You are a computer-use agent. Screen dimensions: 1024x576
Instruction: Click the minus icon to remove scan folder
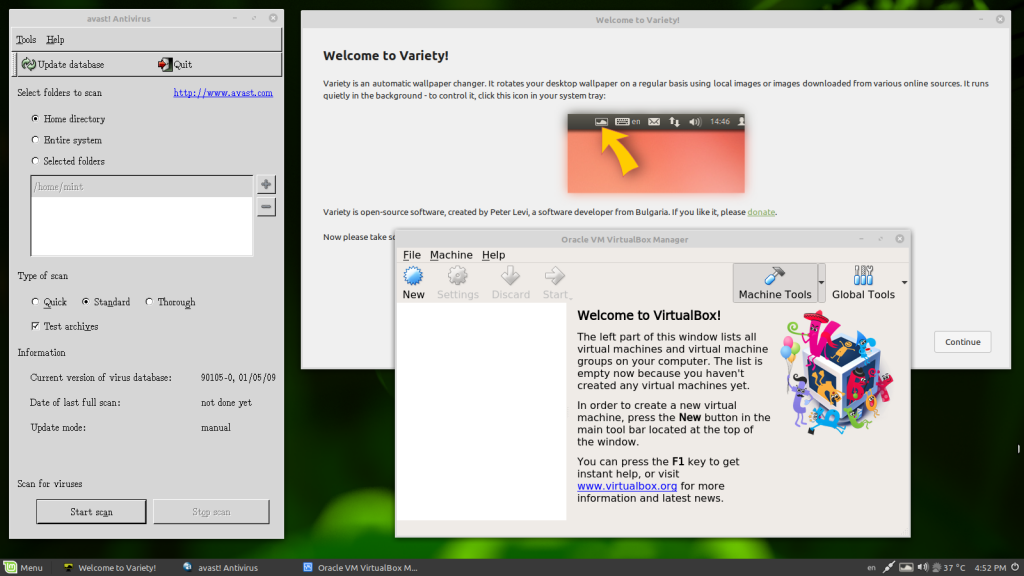[x=265, y=207]
